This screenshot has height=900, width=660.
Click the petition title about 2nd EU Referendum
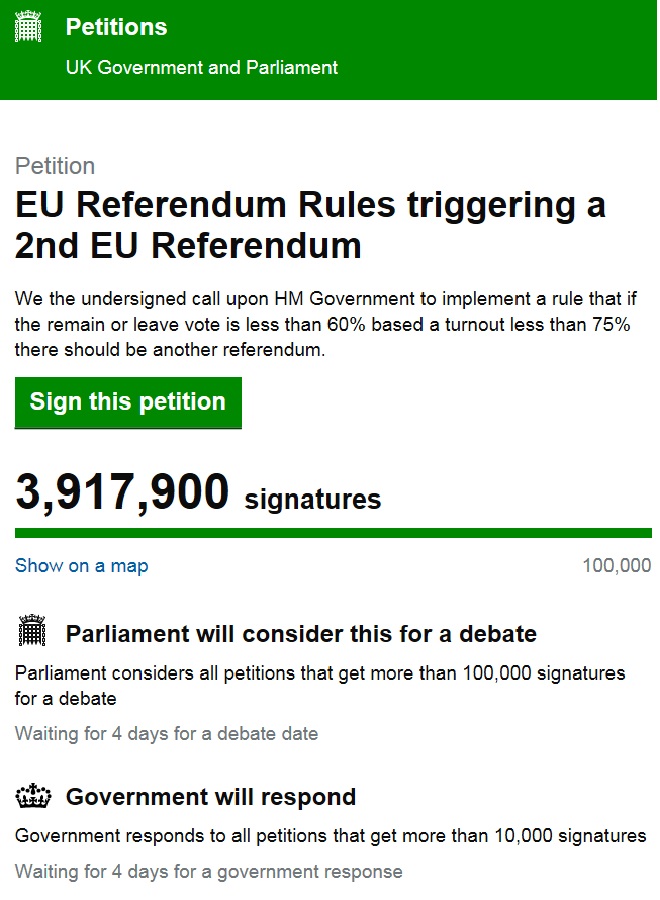[310, 224]
